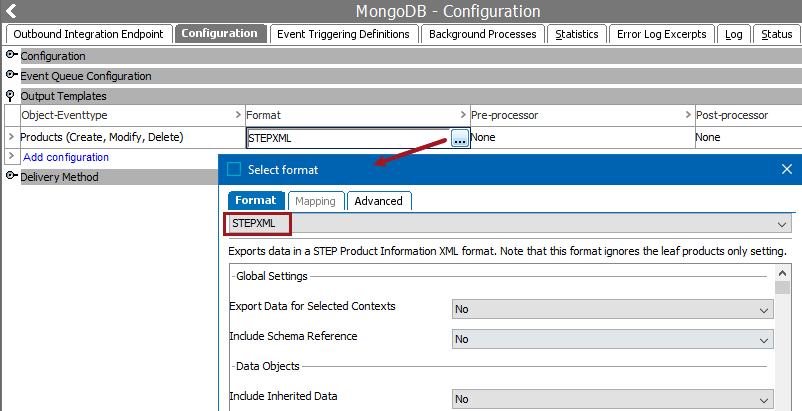Click the Add configuration link
802x411 pixels.
coord(66,157)
